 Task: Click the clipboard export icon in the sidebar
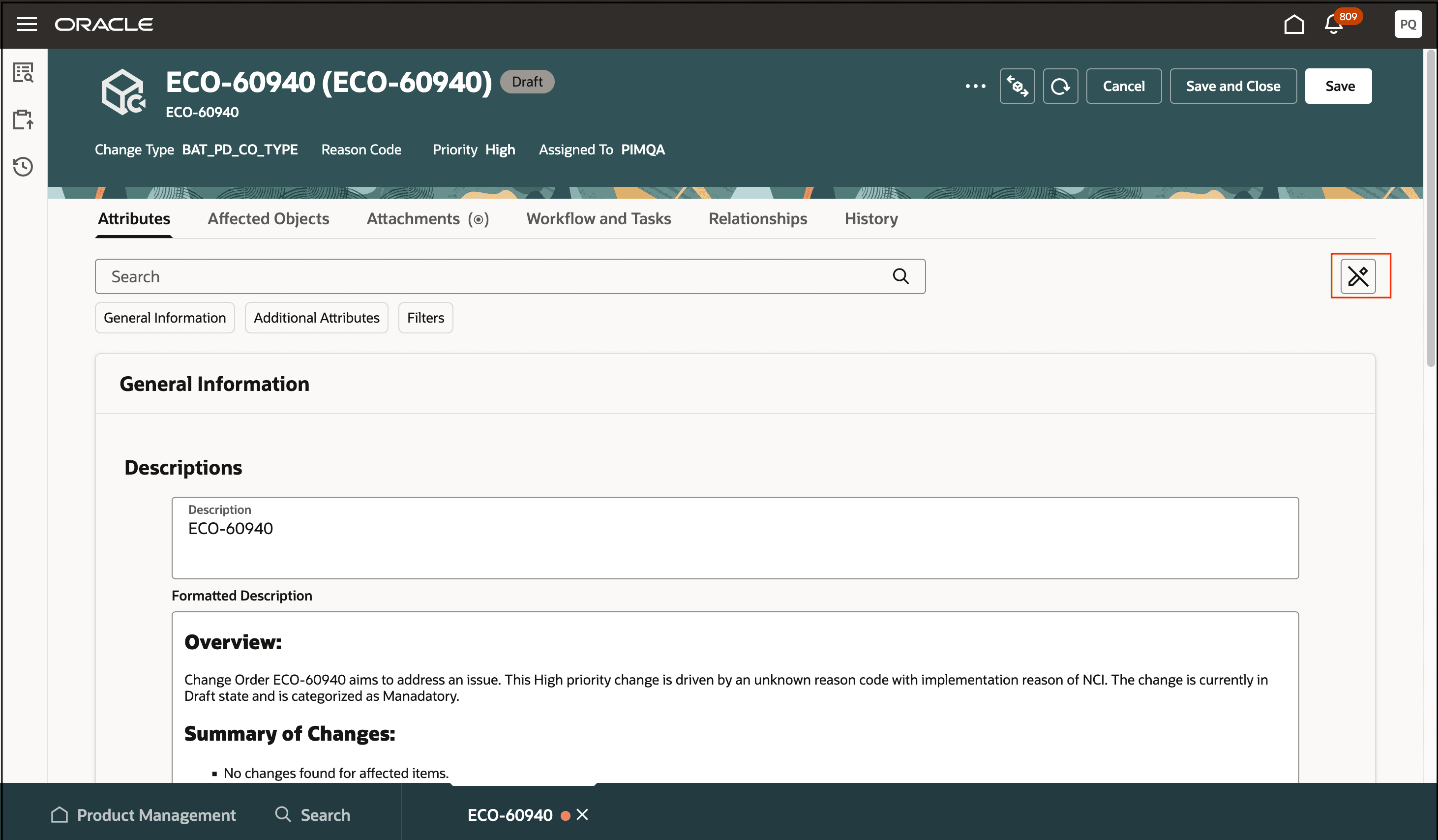pyautogui.click(x=24, y=120)
